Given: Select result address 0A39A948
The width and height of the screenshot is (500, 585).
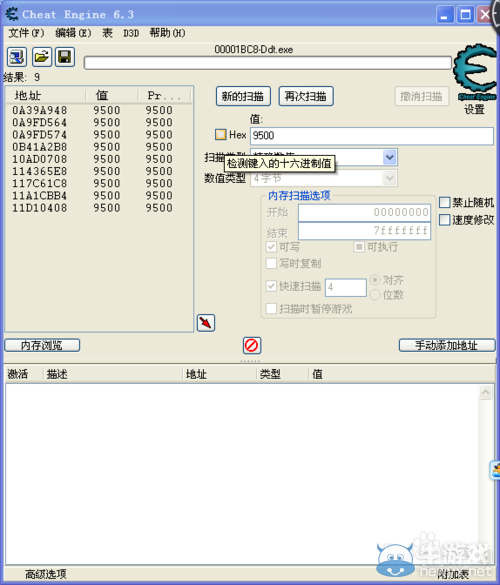Looking at the screenshot, I should (x=40, y=110).
